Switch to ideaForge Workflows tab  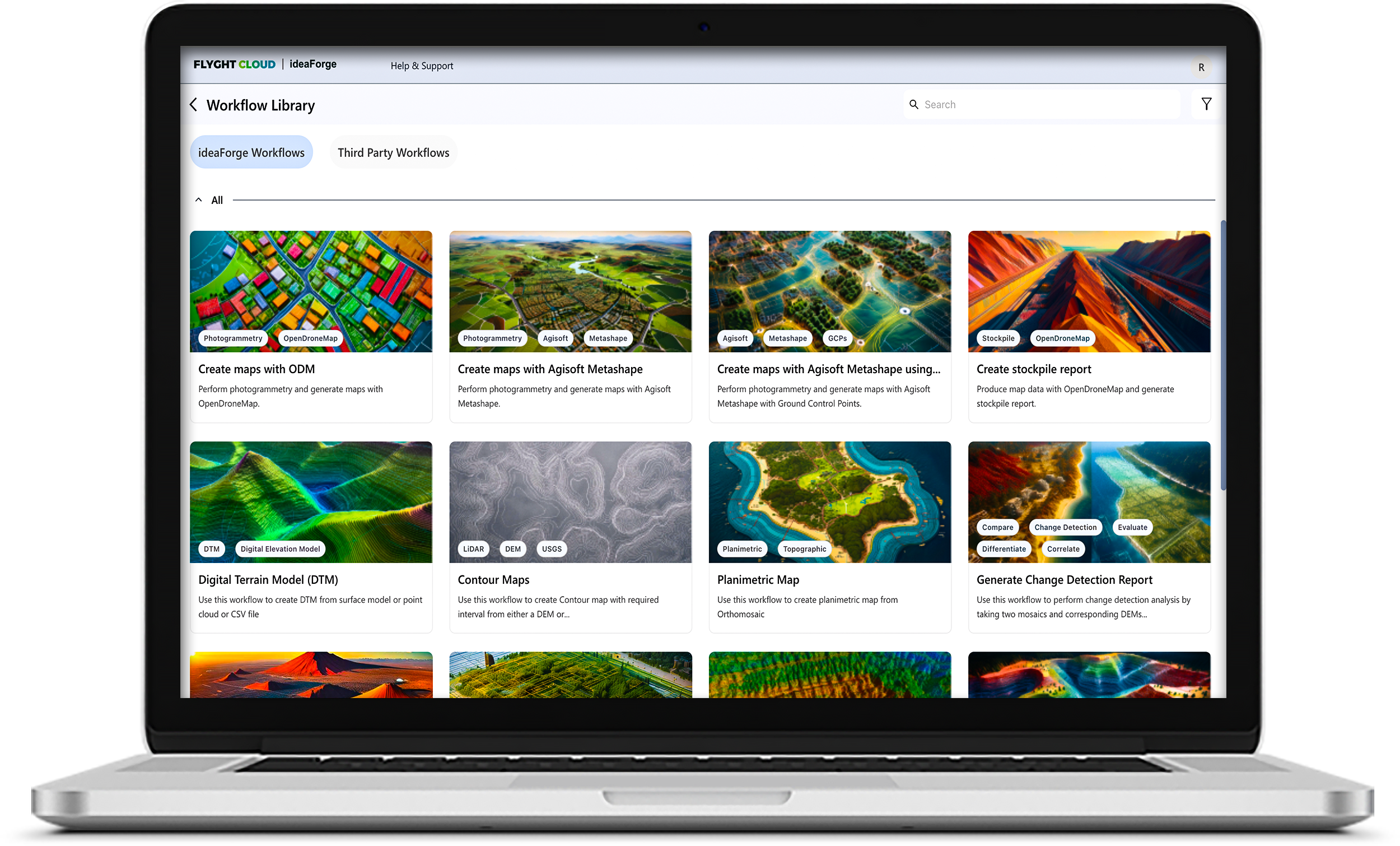pos(251,152)
